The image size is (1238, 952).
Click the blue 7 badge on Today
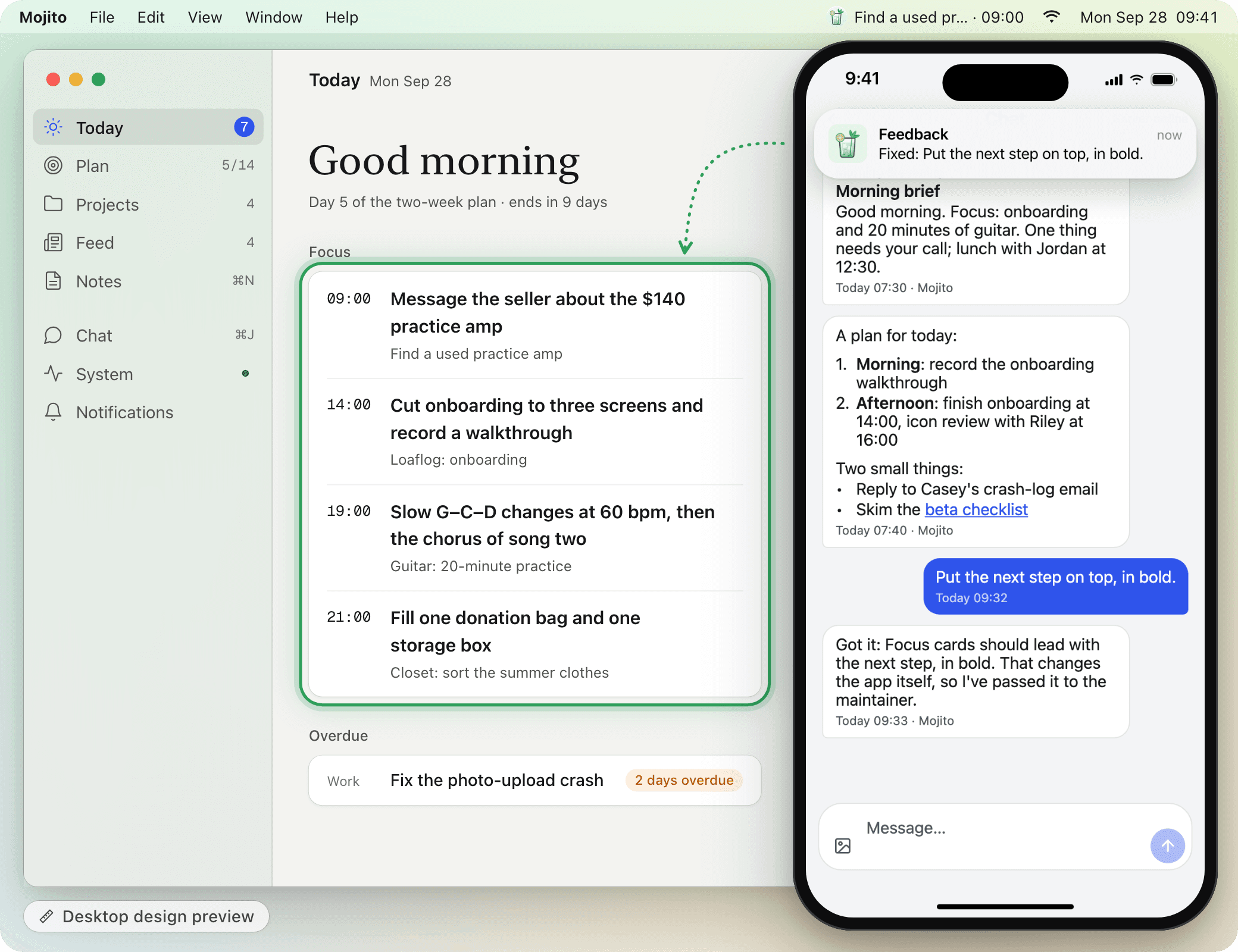244,127
